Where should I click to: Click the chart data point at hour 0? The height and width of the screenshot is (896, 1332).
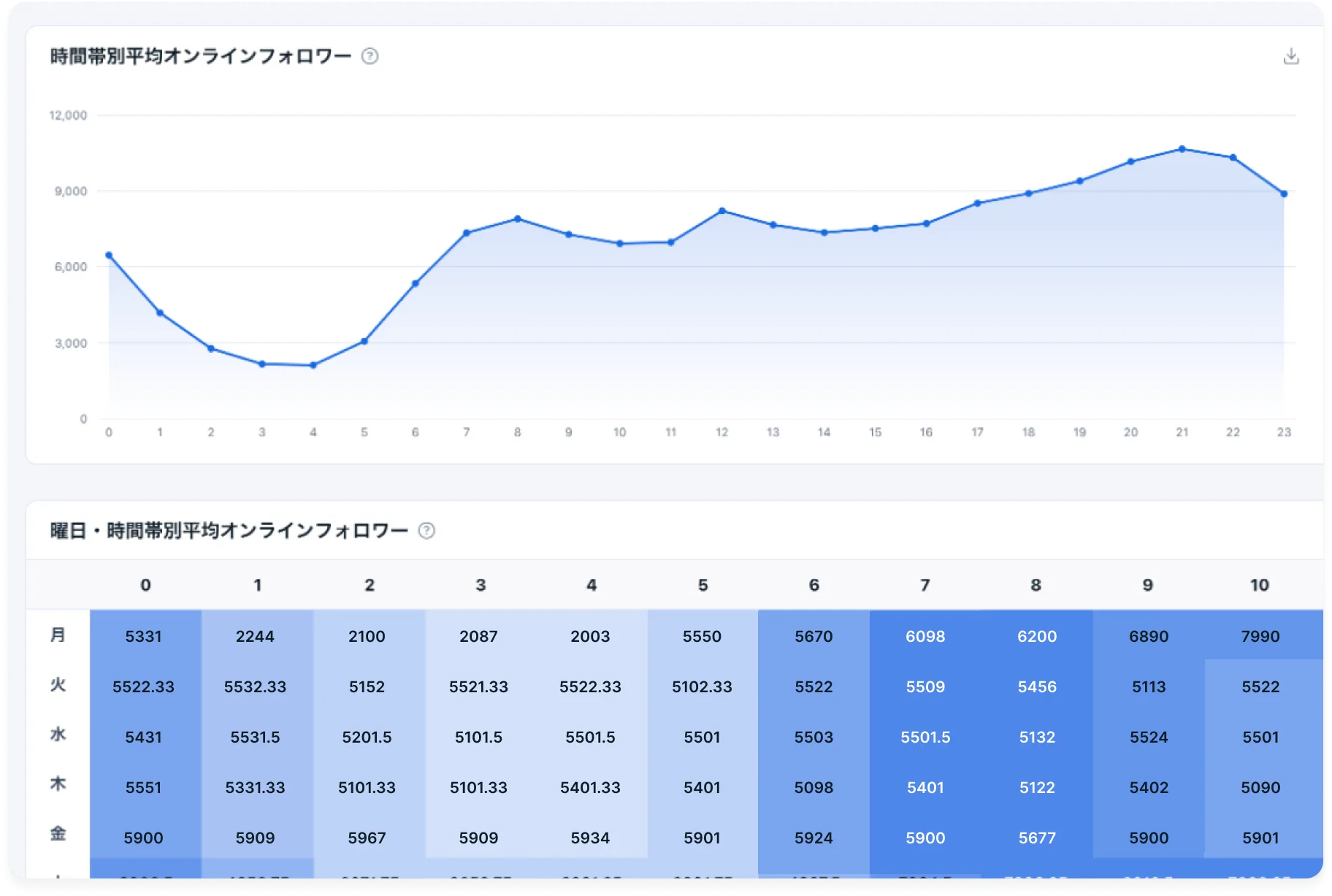(109, 256)
